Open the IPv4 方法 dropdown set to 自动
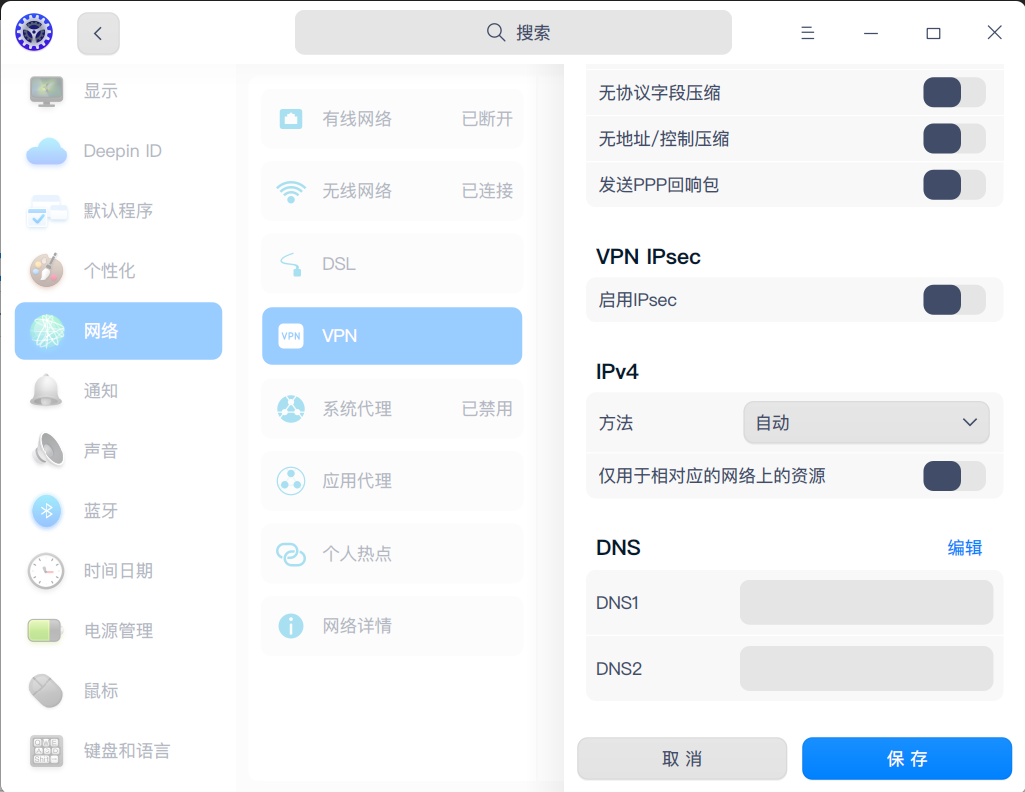The image size is (1025, 792). click(866, 423)
